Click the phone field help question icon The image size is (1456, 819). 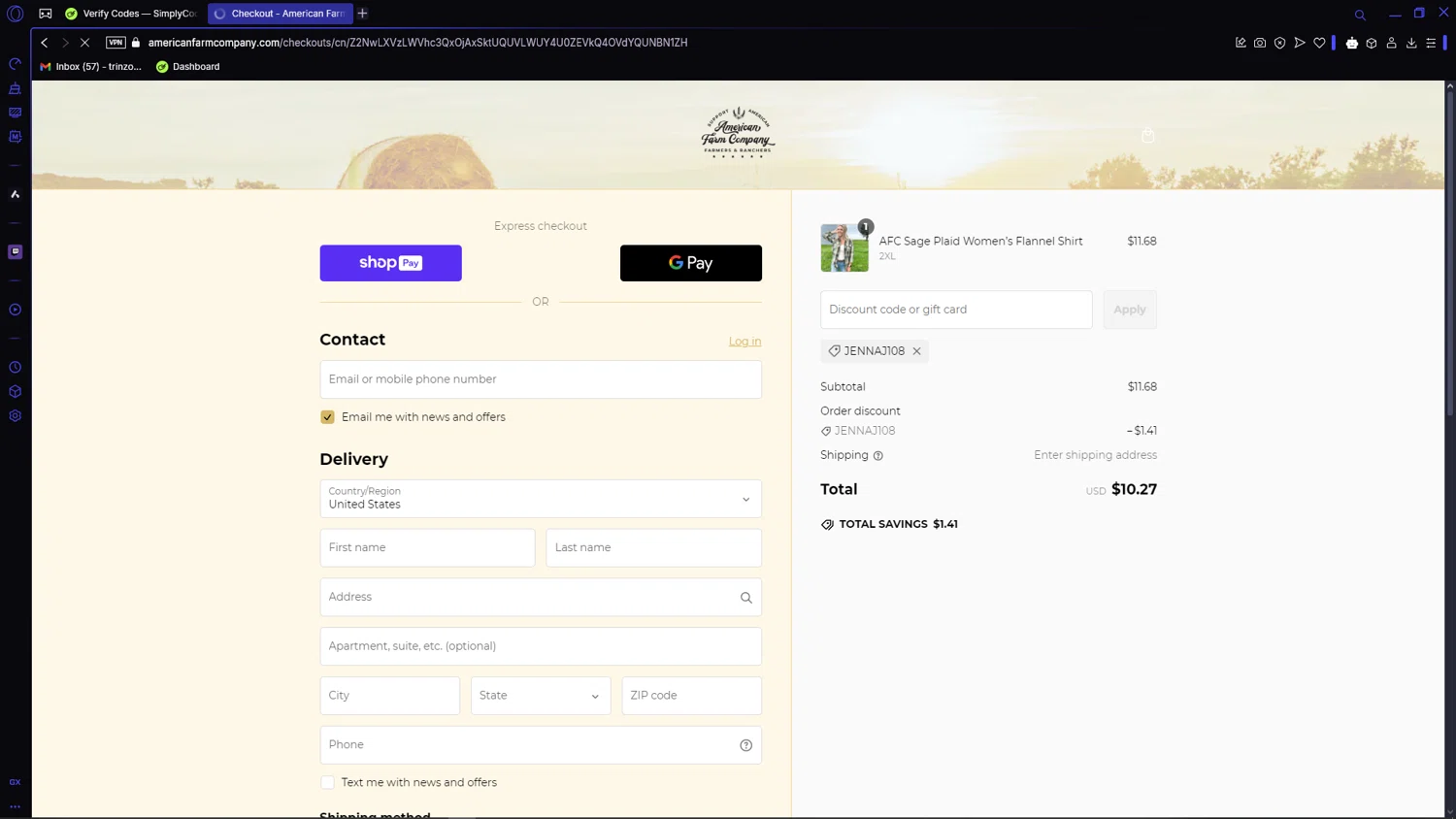click(746, 745)
